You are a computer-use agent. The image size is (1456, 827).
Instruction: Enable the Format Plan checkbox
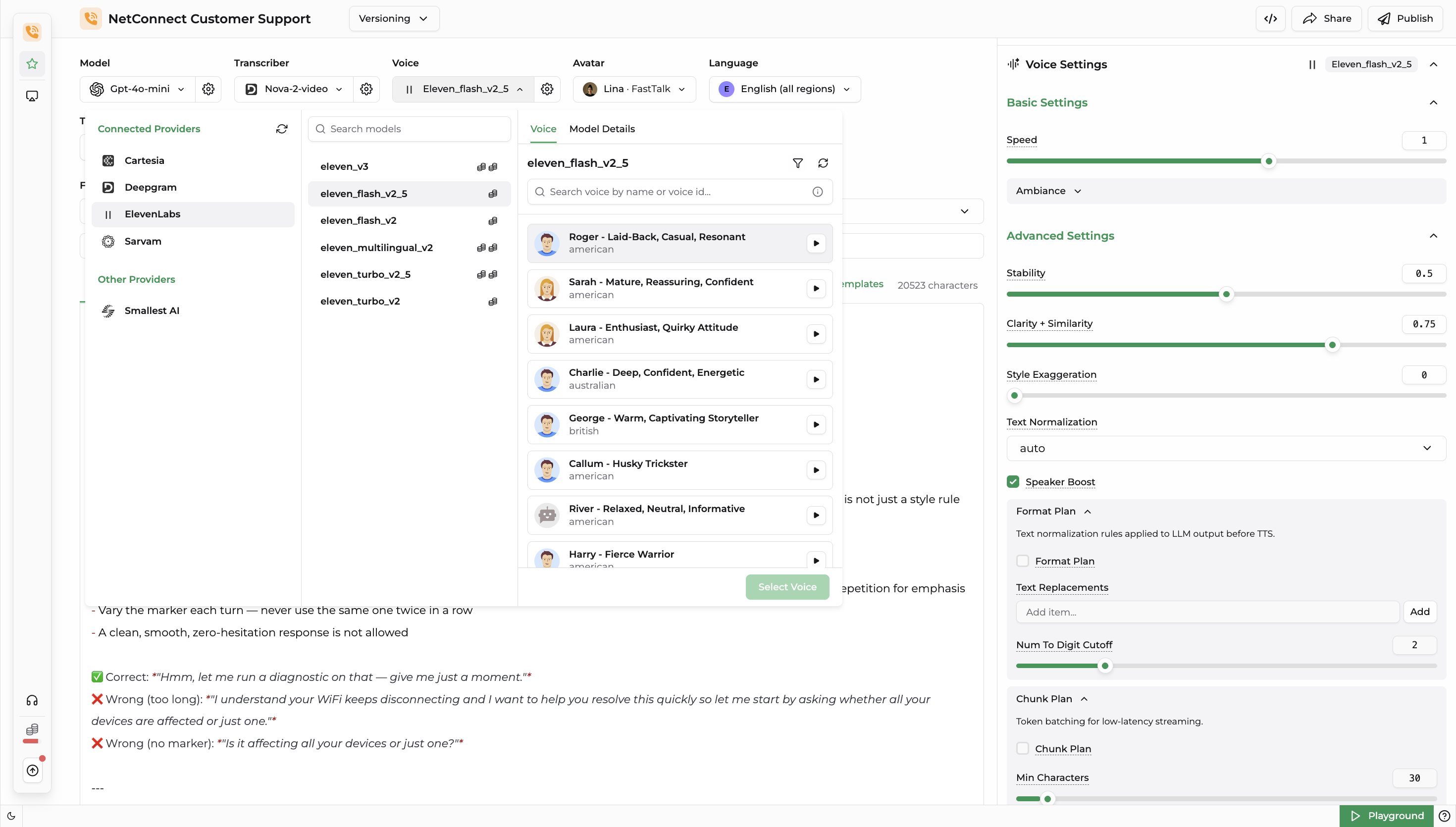pyautogui.click(x=1022, y=561)
